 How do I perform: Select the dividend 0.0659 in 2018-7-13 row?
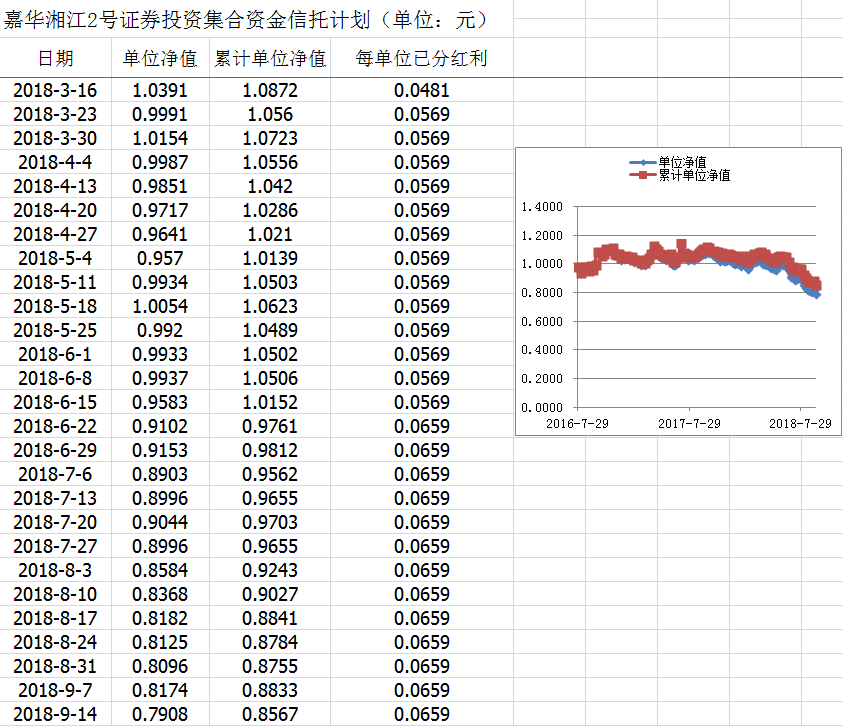[422, 499]
